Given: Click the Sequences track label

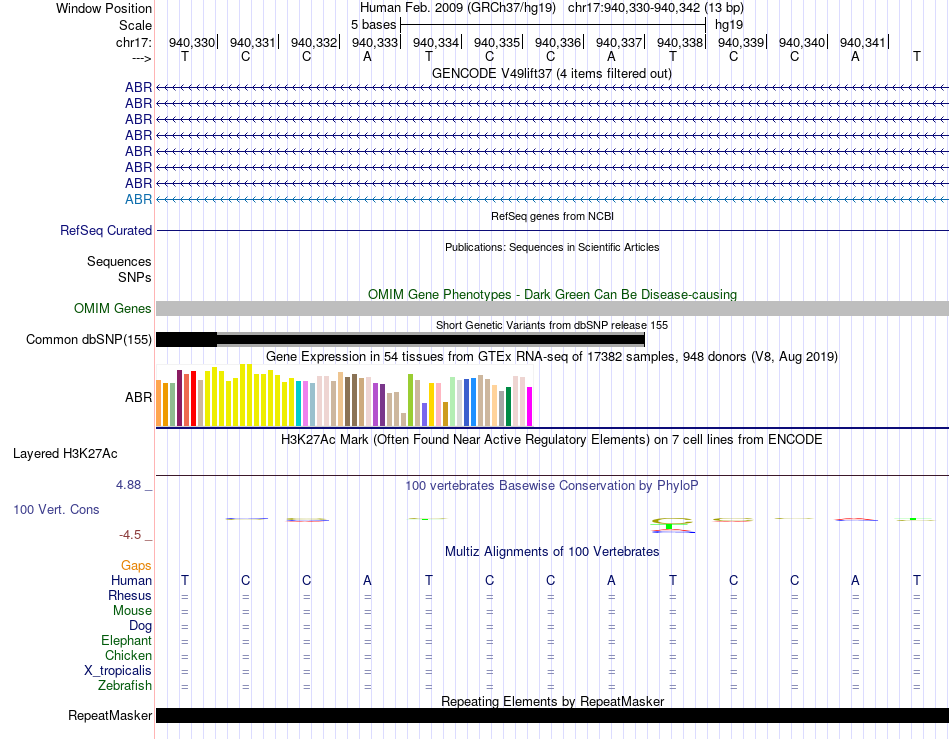Looking at the screenshot, I should pyautogui.click(x=119, y=262).
